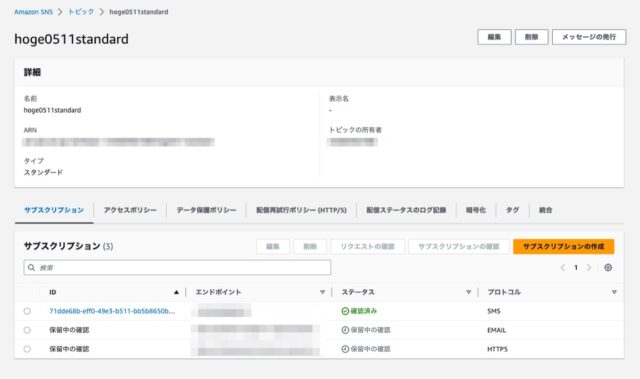
Task: Click ステータス column header
Action: [358, 292]
